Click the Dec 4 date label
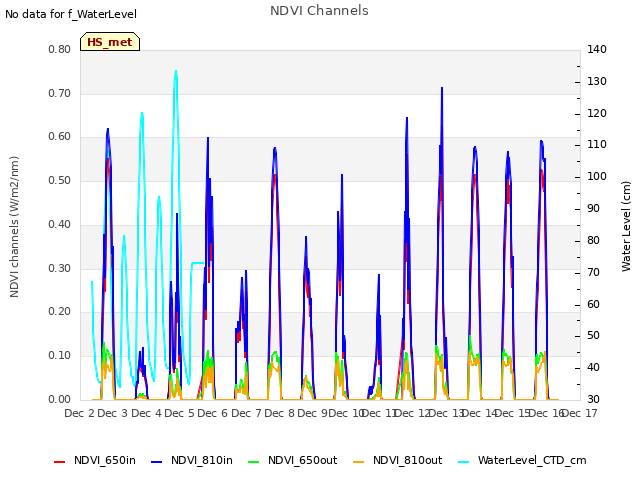Viewport: 640px width, 480px height. click(x=146, y=413)
